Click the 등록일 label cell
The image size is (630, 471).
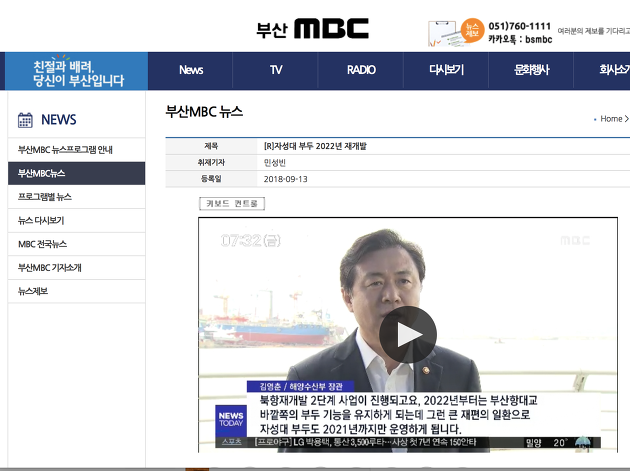coord(211,179)
